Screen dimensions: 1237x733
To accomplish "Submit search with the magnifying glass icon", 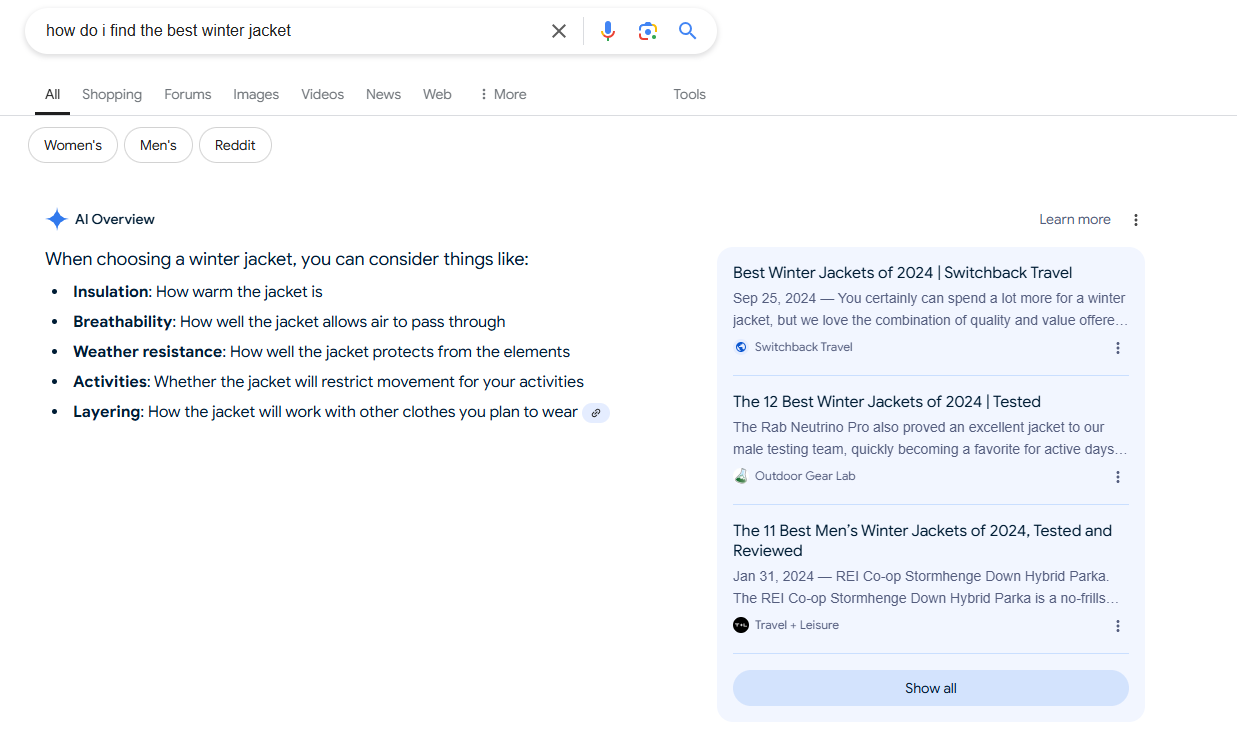I will (x=688, y=31).
